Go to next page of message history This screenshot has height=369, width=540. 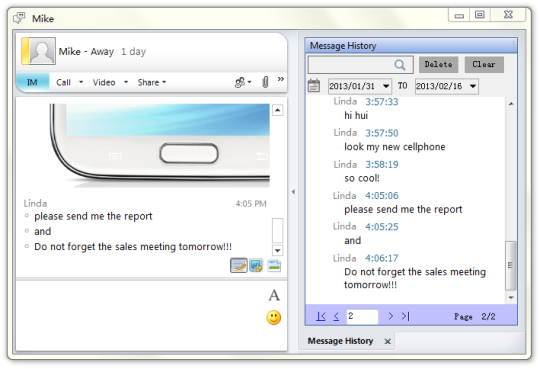pyautogui.click(x=391, y=316)
